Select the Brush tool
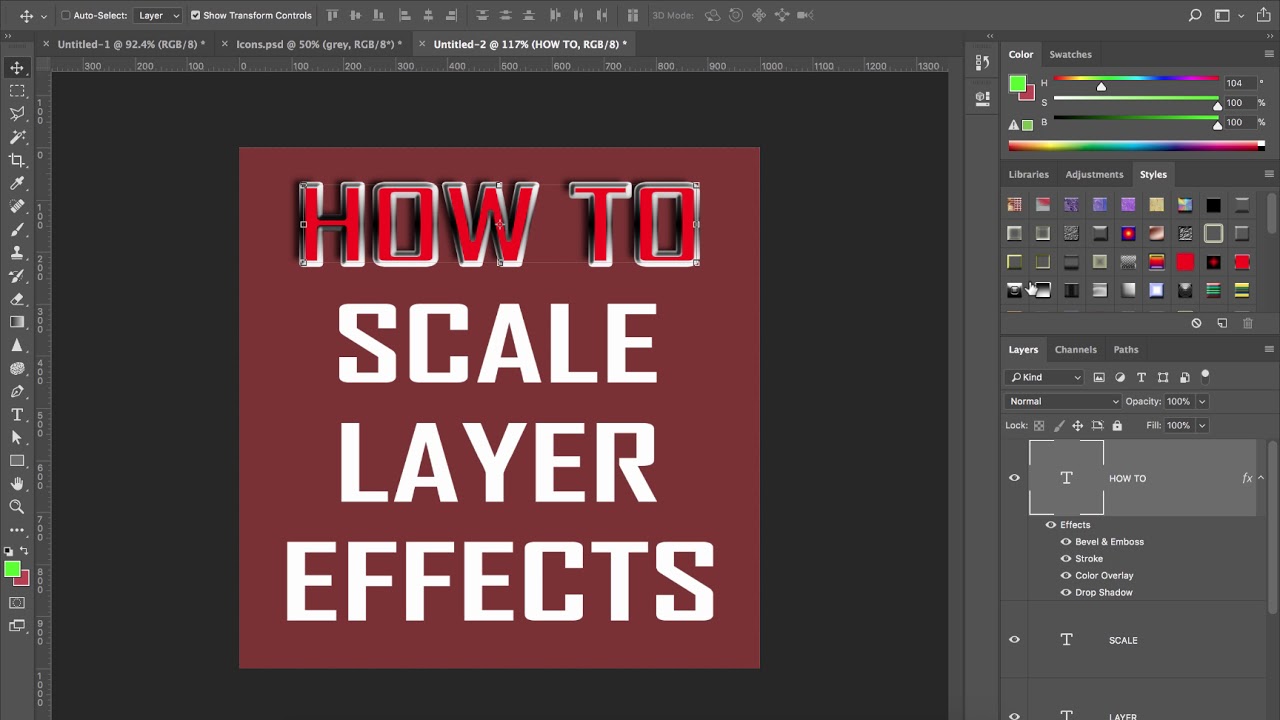Screen dimensions: 1280x720 pyautogui.click(x=17, y=229)
